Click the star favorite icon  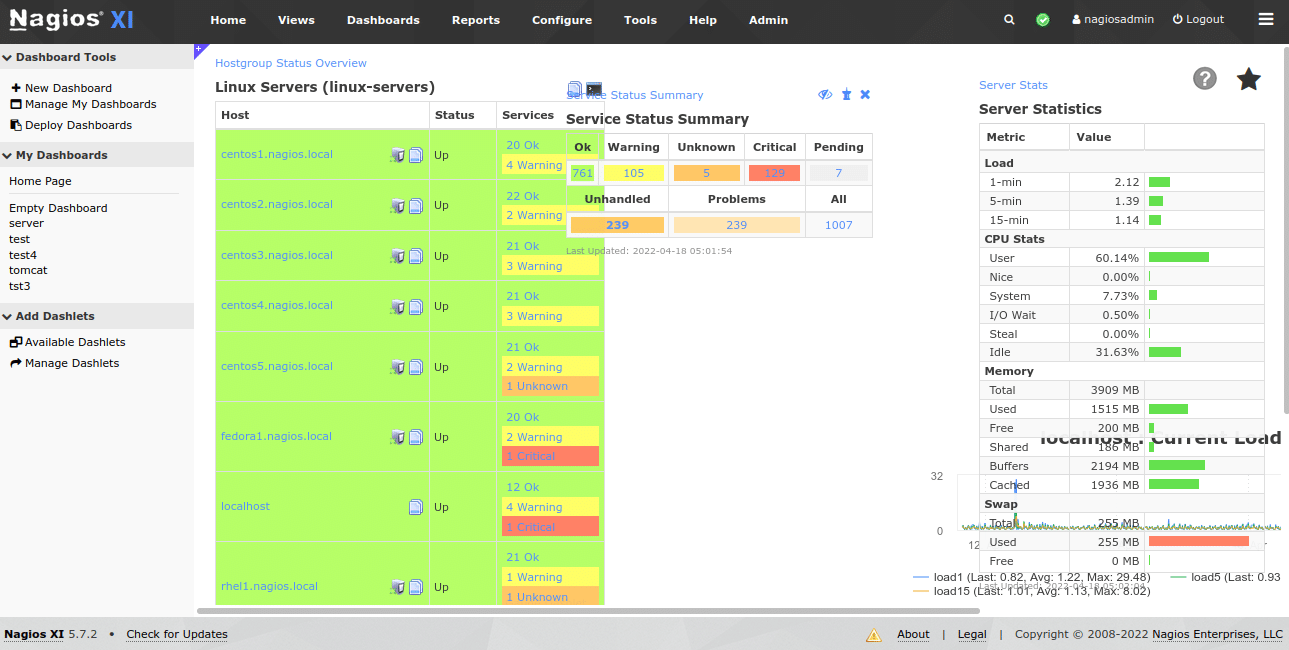point(1249,78)
